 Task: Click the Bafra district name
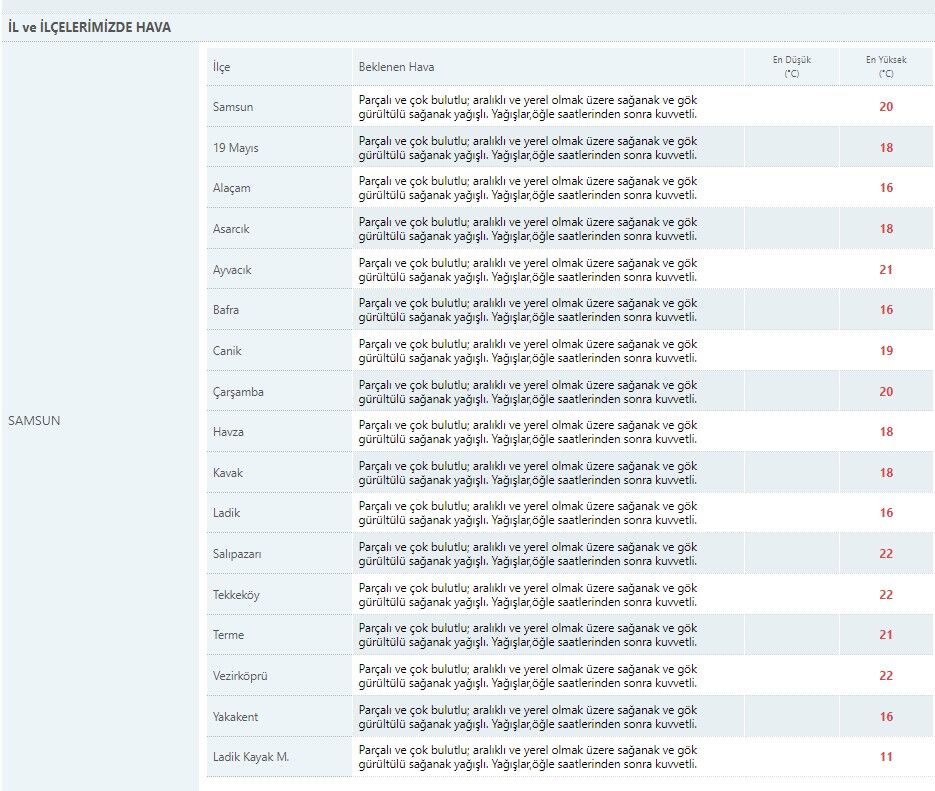click(x=226, y=310)
